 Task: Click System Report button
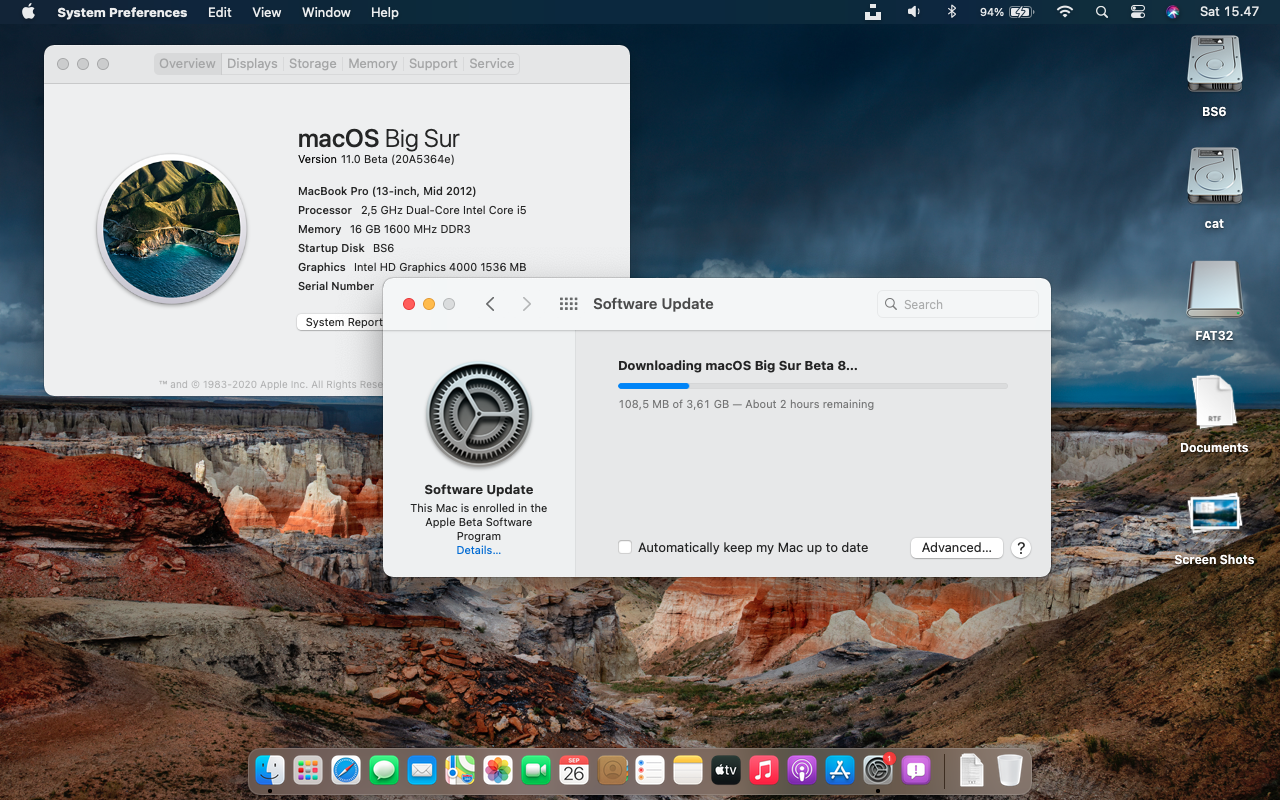click(x=340, y=322)
